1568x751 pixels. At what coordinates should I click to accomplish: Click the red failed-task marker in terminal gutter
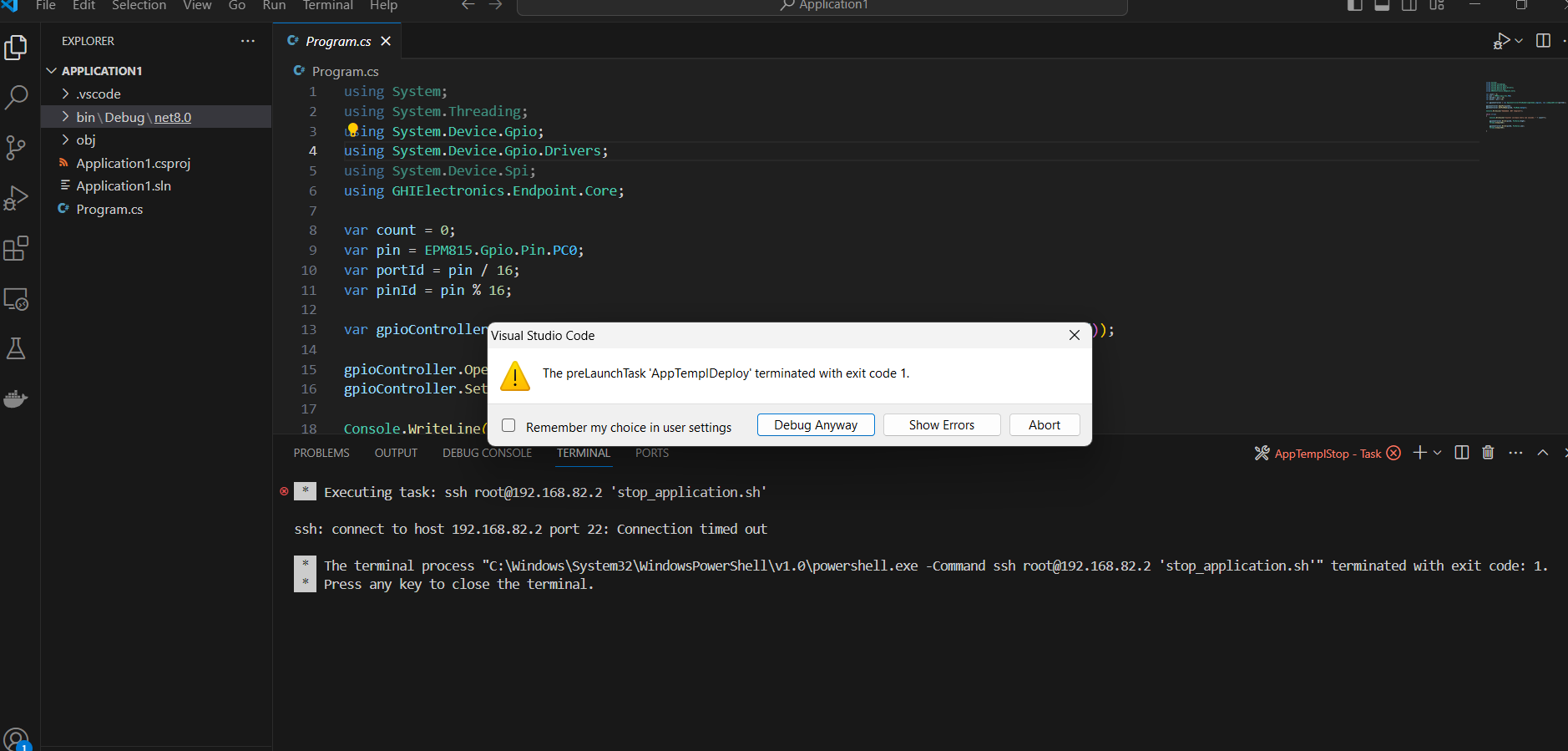point(284,491)
